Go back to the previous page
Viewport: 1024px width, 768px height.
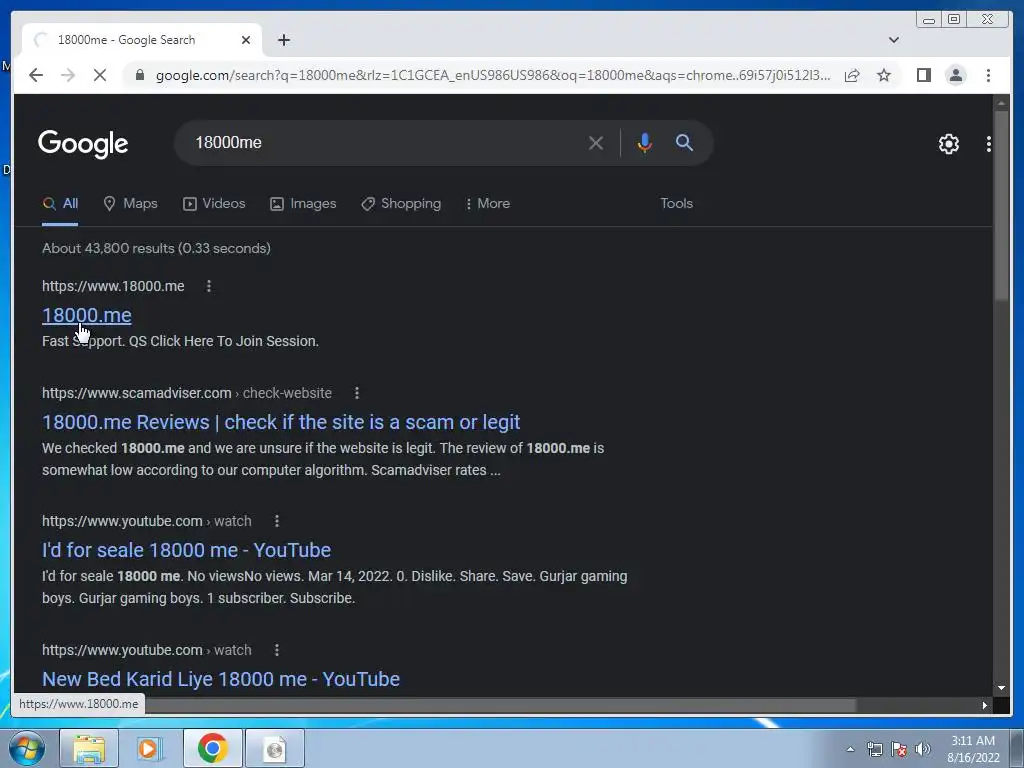point(36,75)
